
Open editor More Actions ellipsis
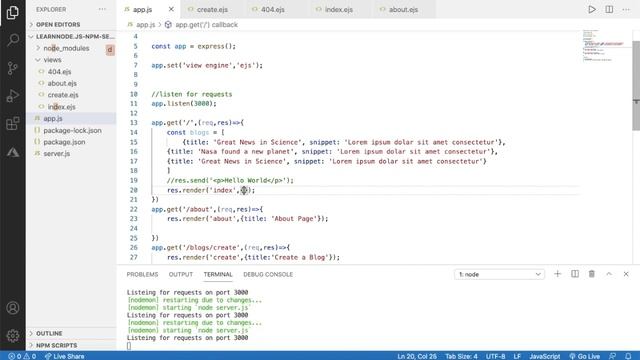626,9
